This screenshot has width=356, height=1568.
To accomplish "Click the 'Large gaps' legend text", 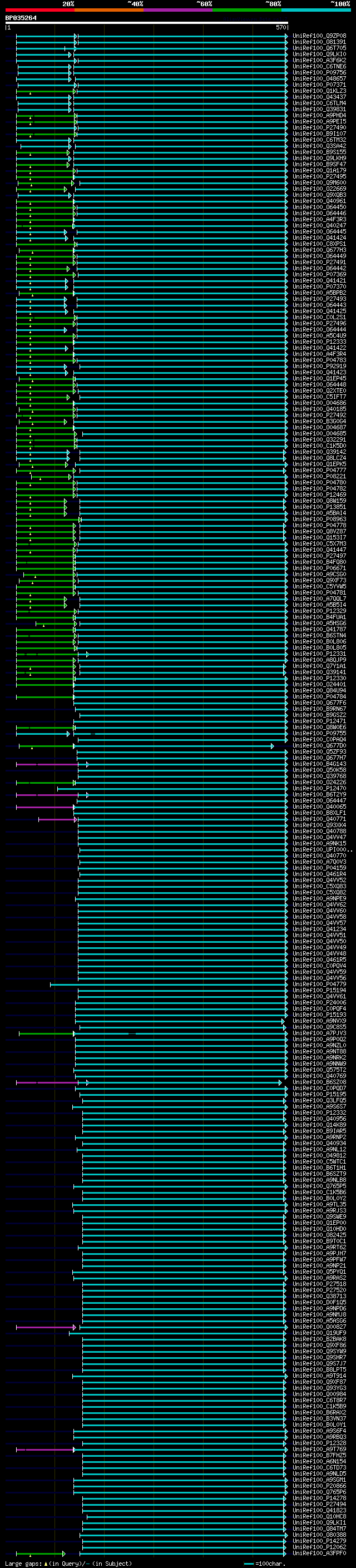I will (x=23, y=1564).
